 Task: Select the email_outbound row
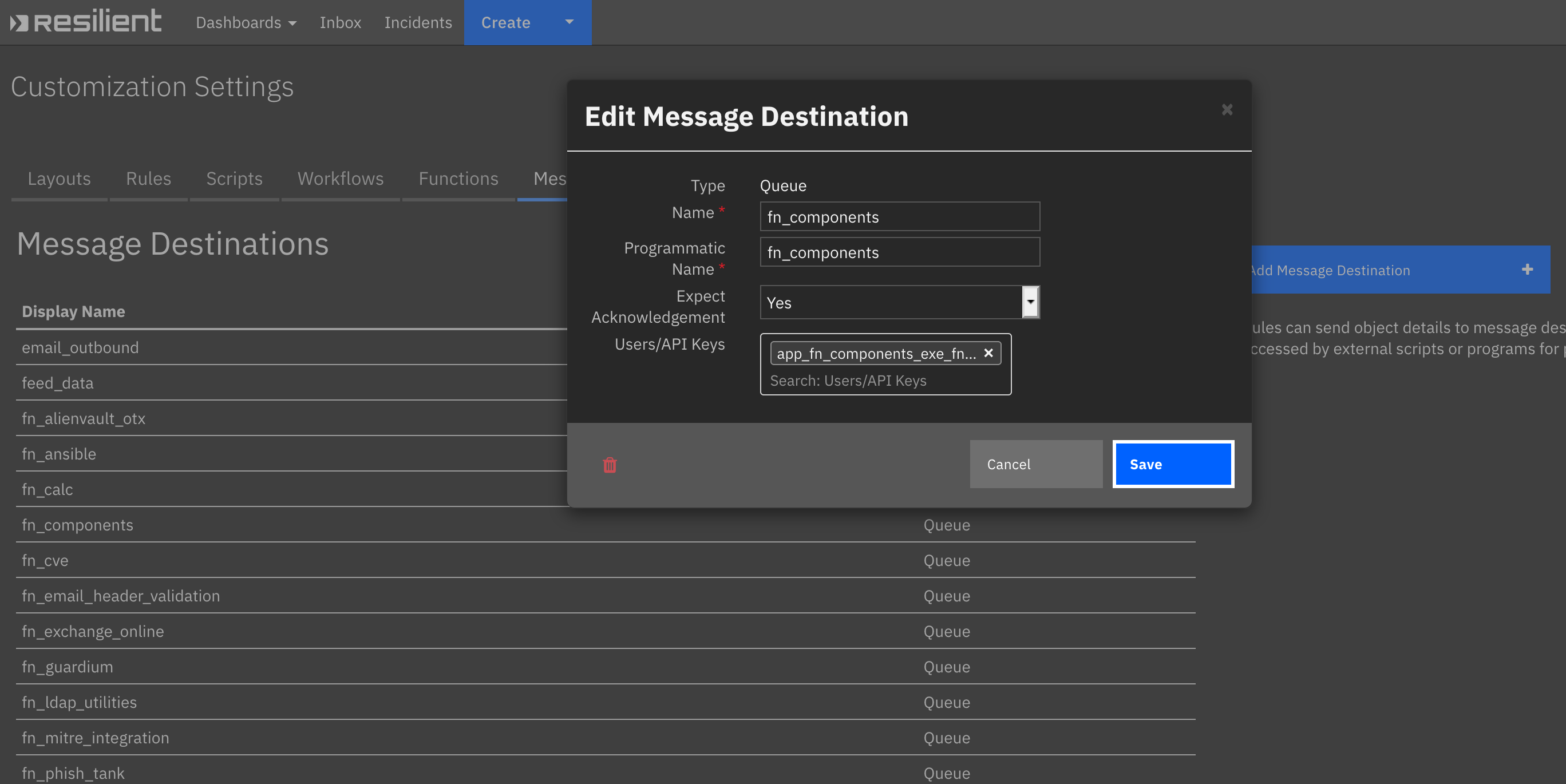[x=292, y=347]
